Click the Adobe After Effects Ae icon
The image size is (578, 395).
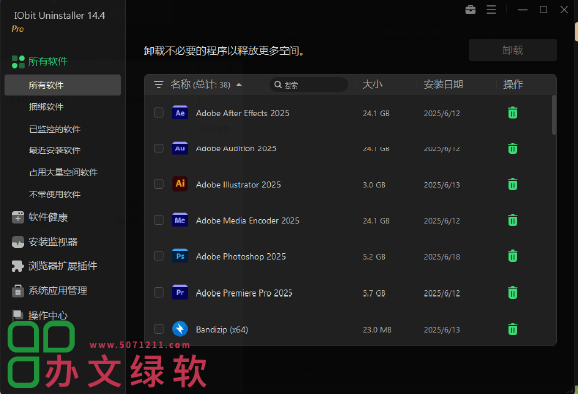pyautogui.click(x=180, y=112)
